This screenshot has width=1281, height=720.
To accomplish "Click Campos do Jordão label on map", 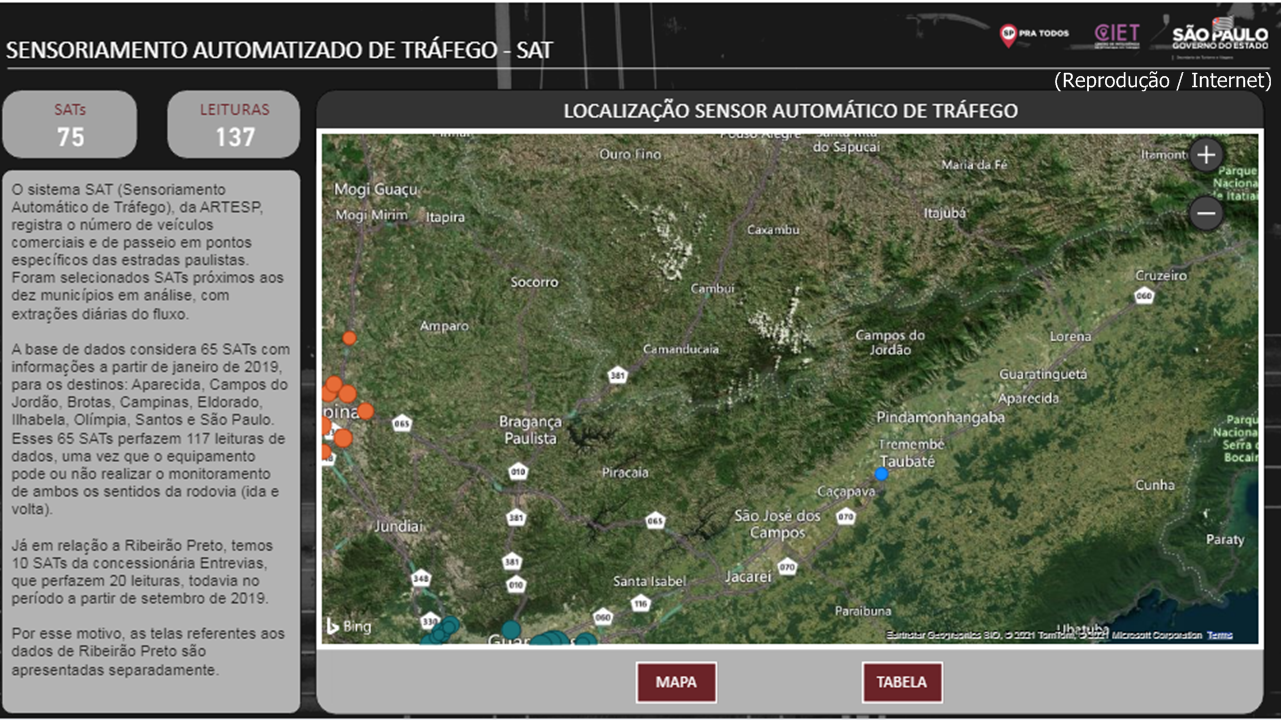I will click(x=890, y=342).
